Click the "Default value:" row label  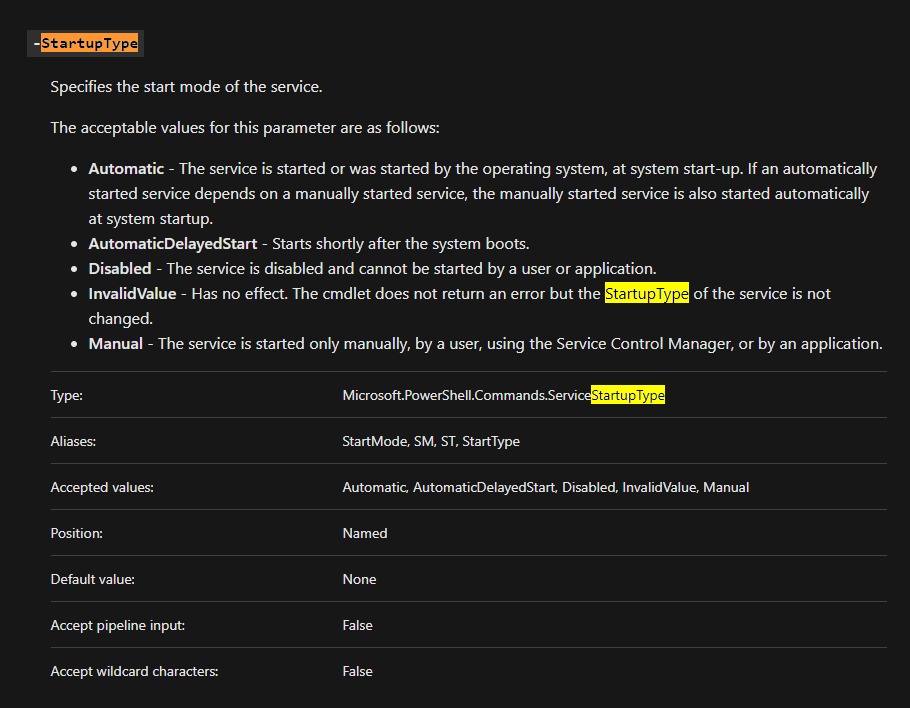(x=94, y=580)
